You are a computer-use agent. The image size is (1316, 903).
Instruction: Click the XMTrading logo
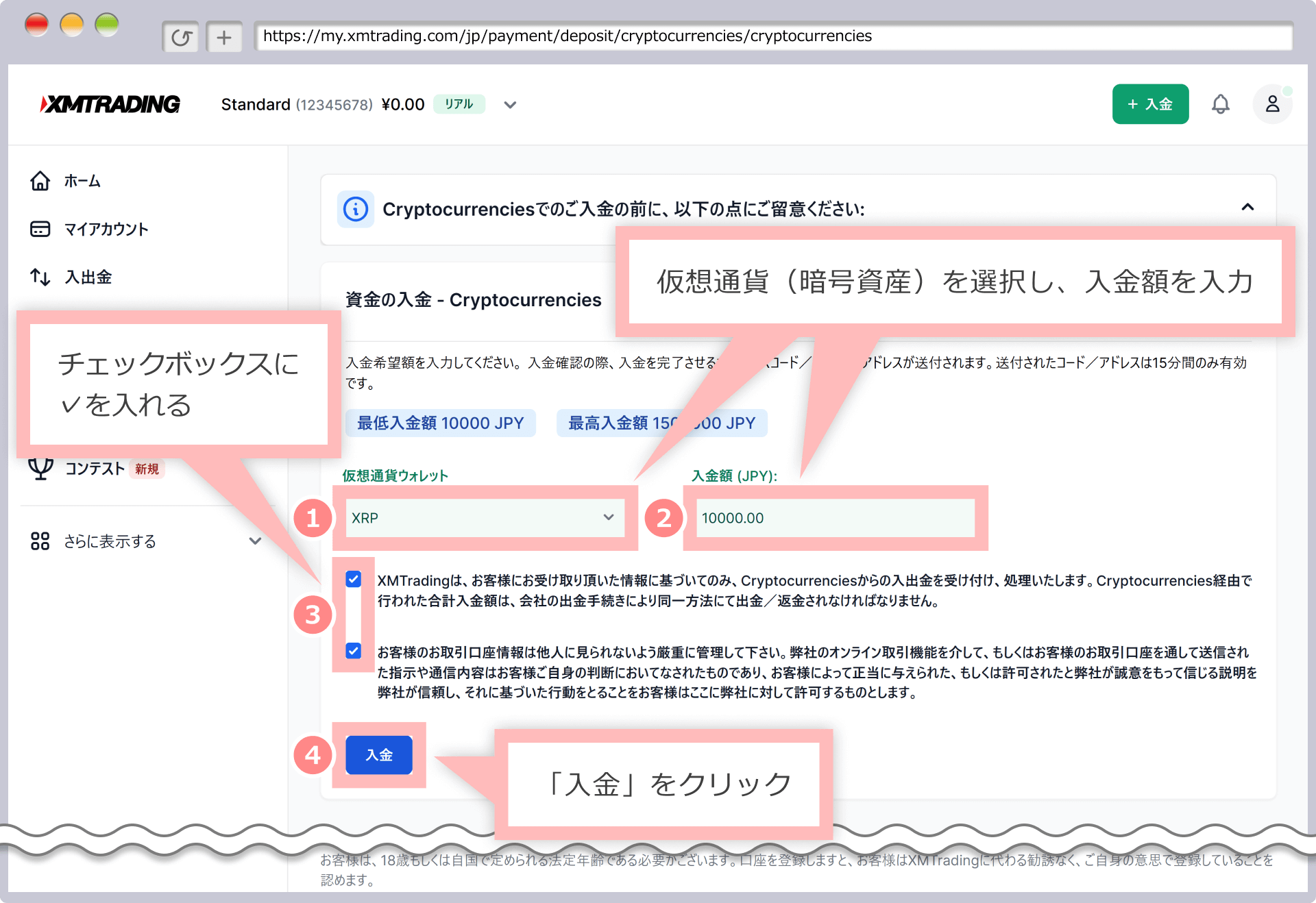click(x=110, y=104)
